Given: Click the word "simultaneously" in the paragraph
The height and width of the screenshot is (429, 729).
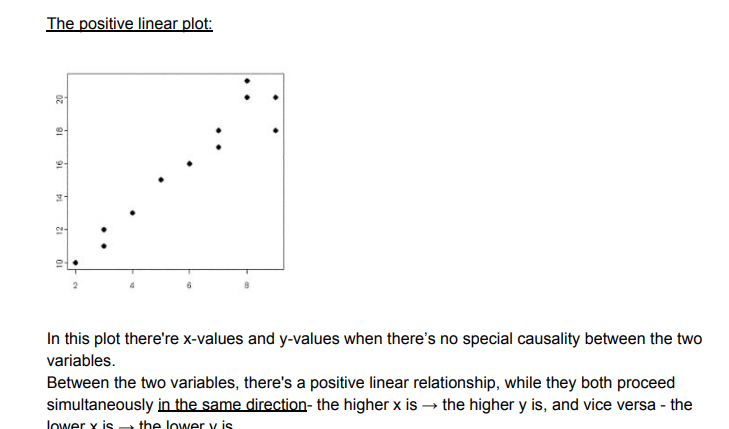Looking at the screenshot, I should [x=100, y=405].
